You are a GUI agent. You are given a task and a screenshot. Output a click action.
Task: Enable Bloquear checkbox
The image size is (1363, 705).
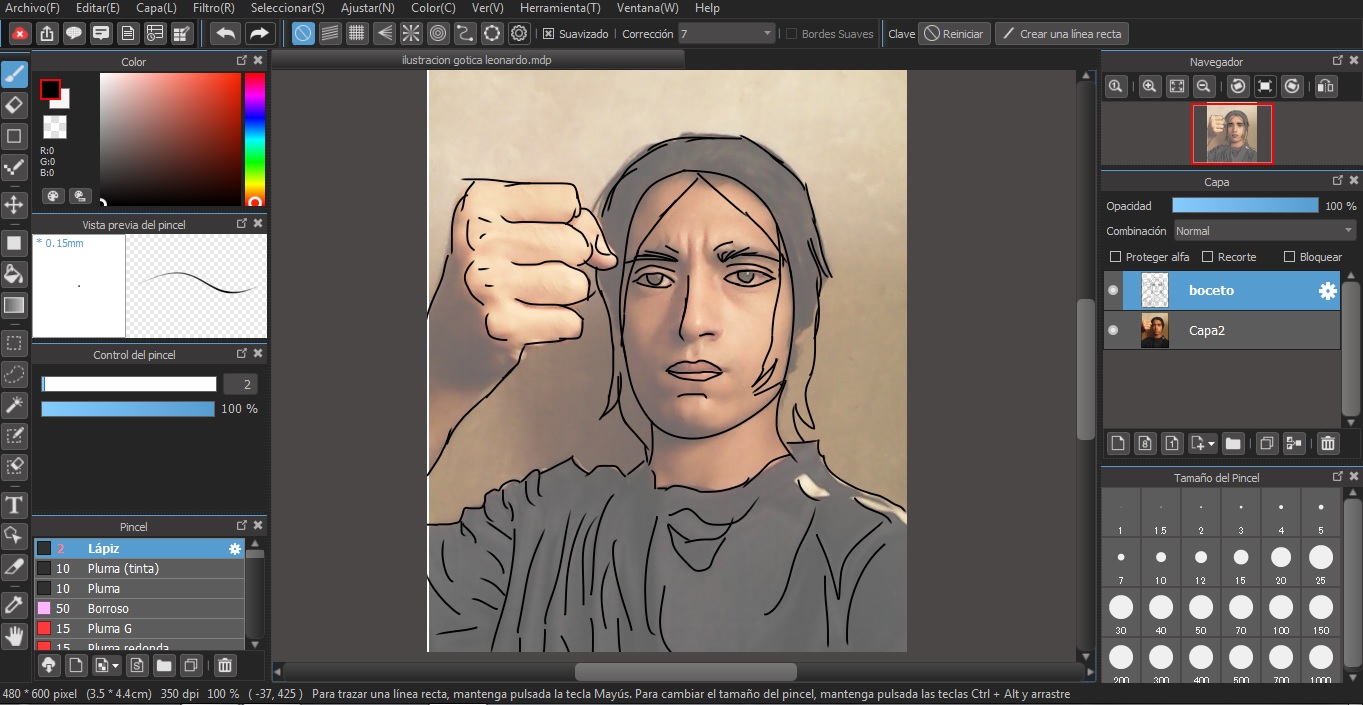(1289, 257)
